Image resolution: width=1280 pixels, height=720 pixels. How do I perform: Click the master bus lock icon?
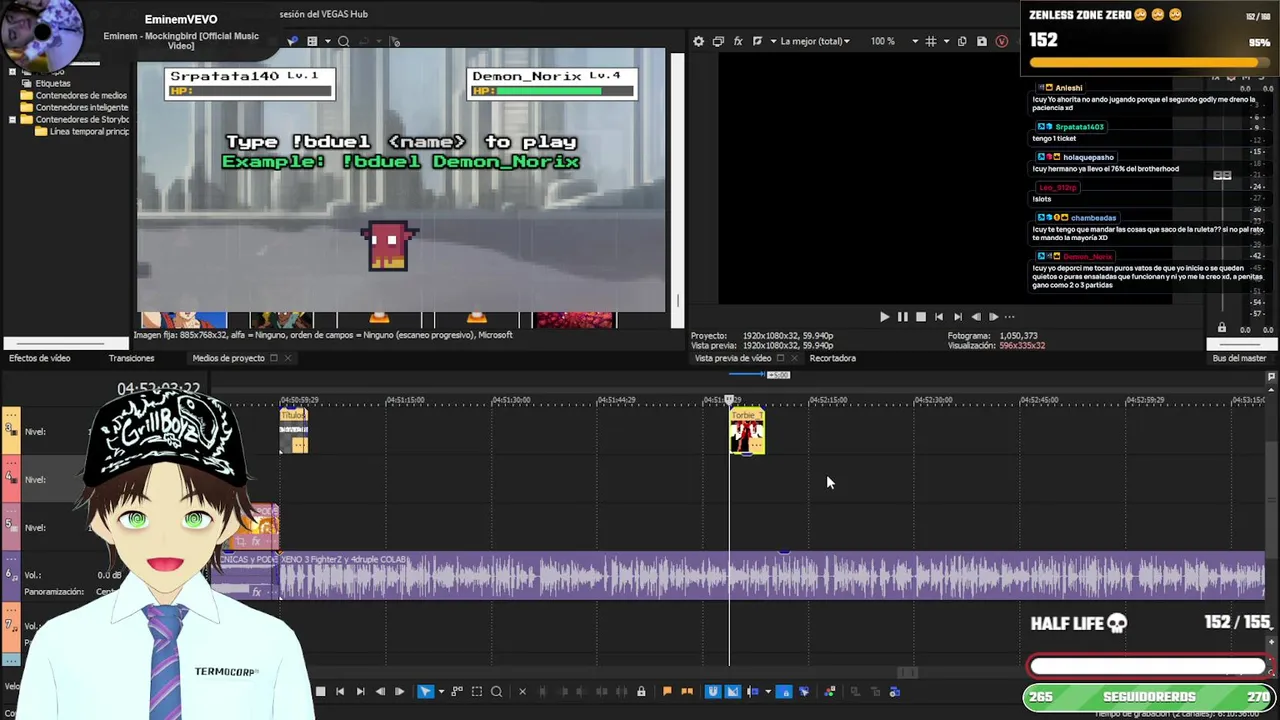1221,328
